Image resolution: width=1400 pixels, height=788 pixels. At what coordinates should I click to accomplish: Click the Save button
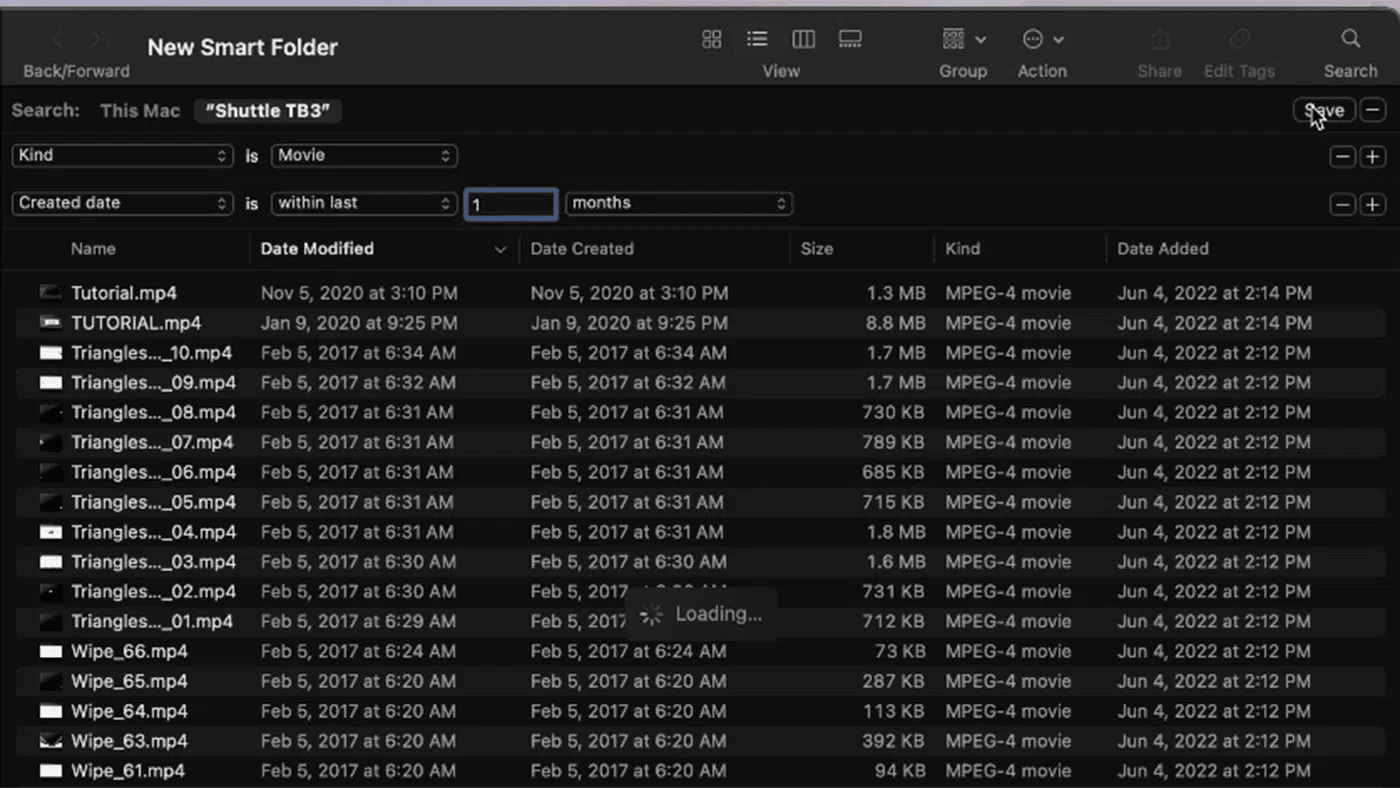pyautogui.click(x=1324, y=110)
